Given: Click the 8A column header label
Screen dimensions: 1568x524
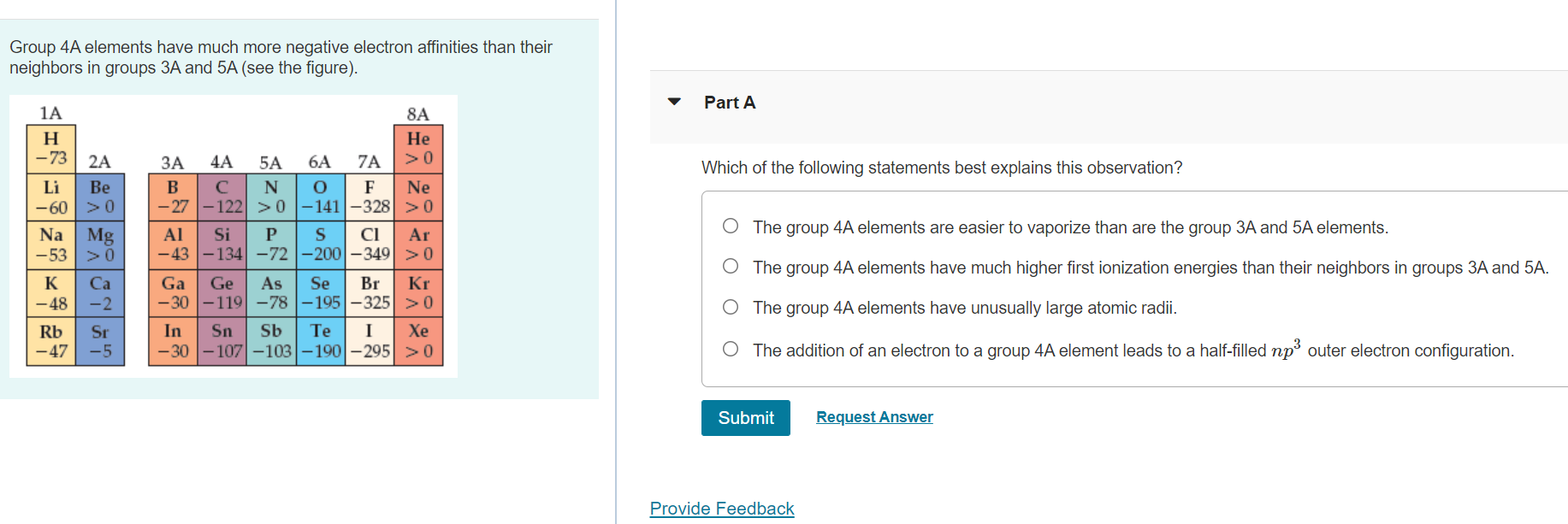Looking at the screenshot, I should click(x=418, y=112).
